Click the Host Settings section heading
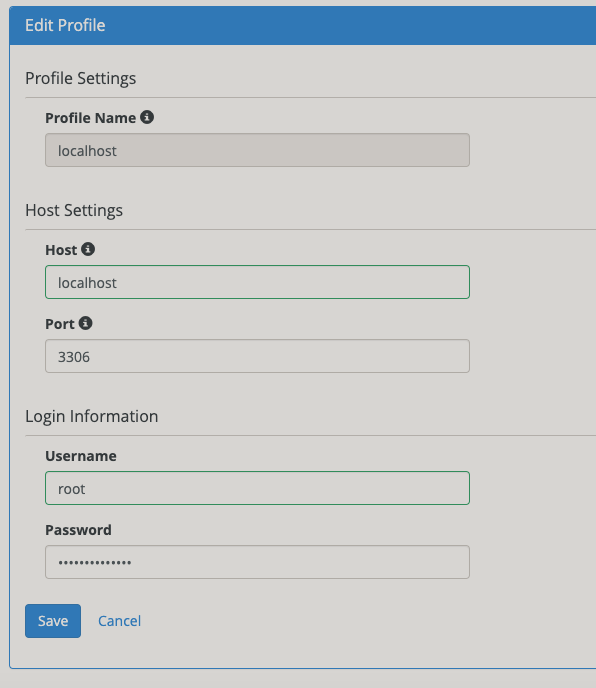 [74, 211]
